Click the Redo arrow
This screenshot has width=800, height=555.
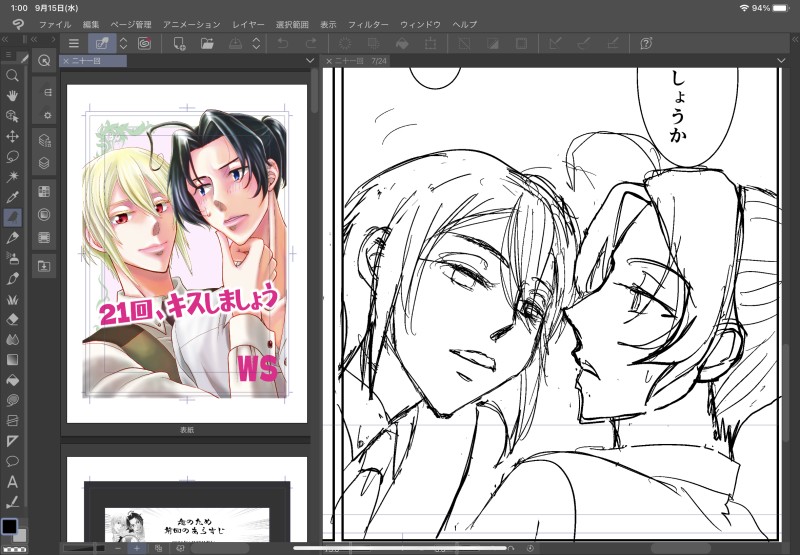click(311, 44)
